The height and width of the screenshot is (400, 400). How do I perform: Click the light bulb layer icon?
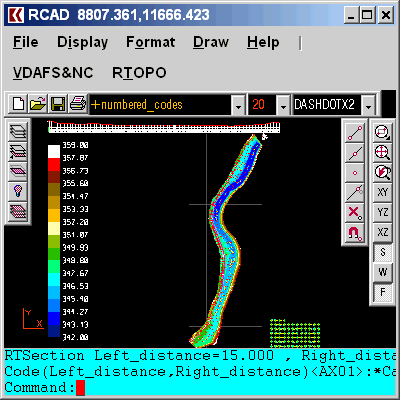[18, 192]
